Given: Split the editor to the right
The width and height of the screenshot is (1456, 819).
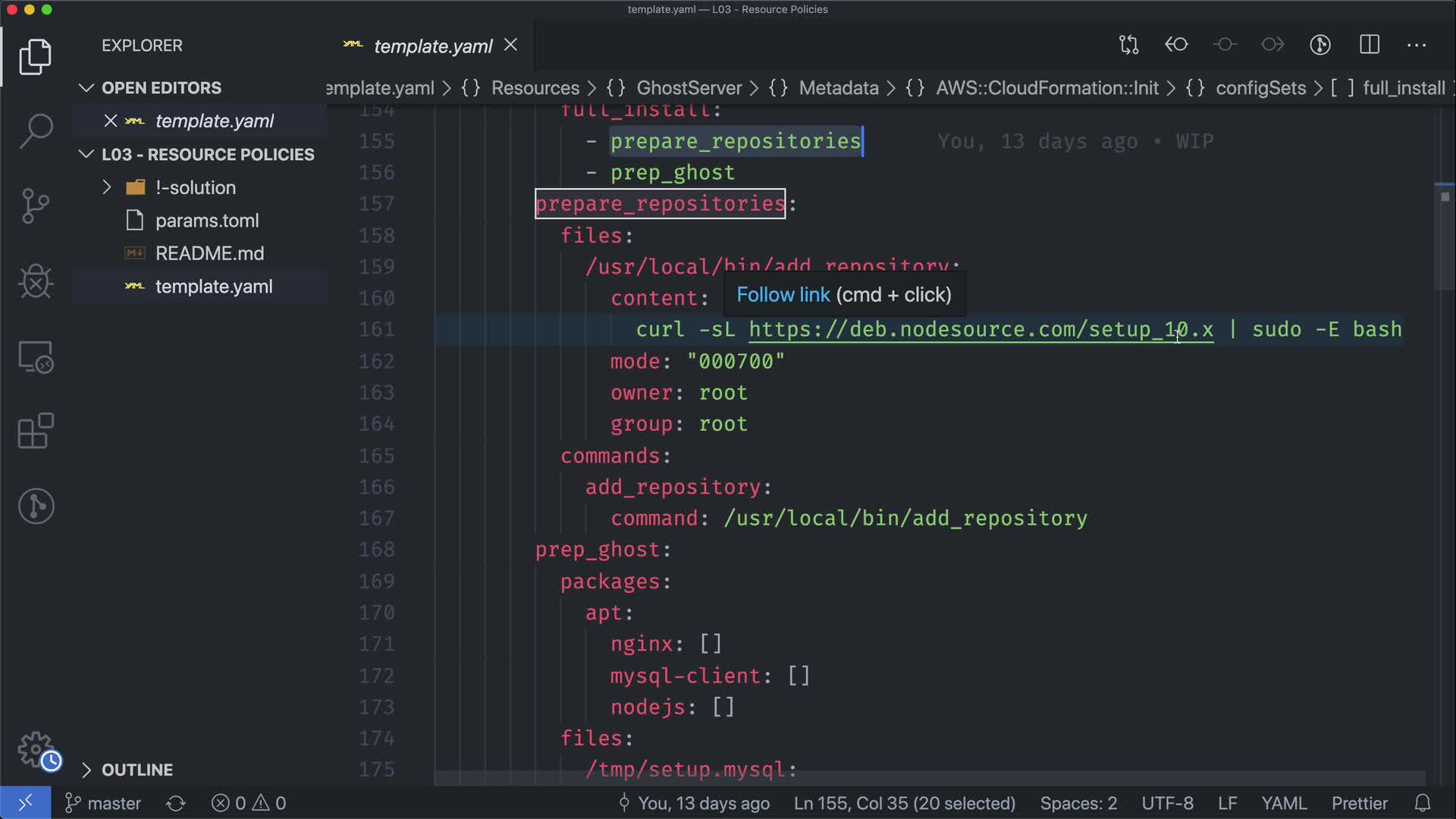Looking at the screenshot, I should pyautogui.click(x=1369, y=45).
